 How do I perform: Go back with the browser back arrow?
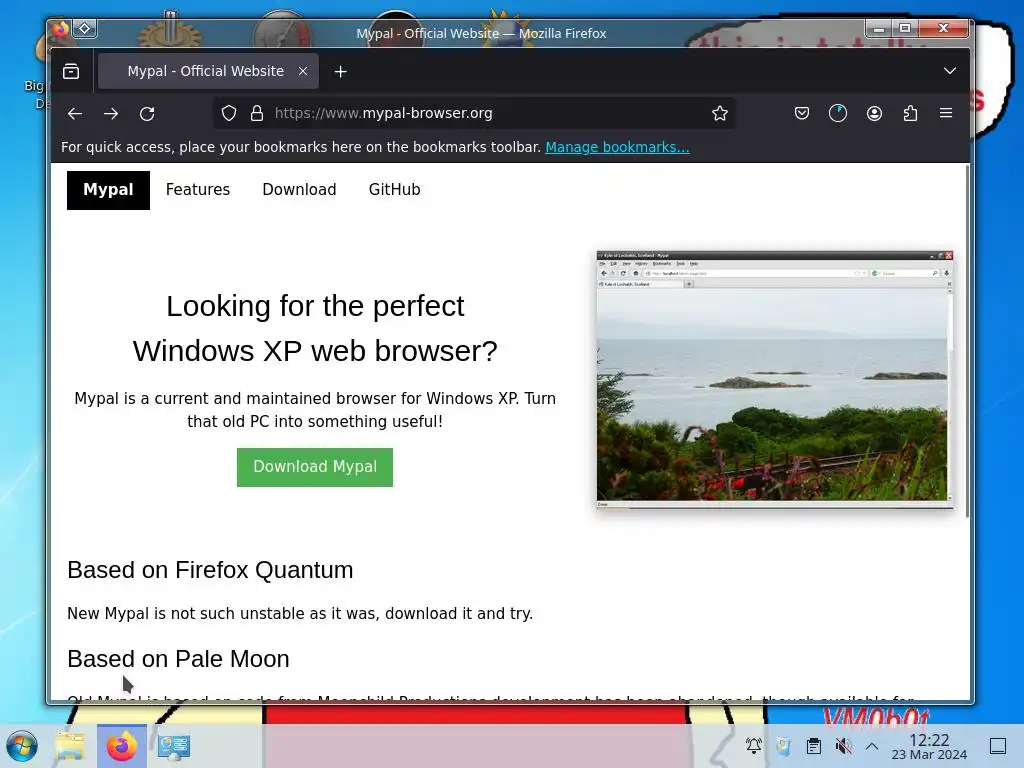(x=74, y=114)
